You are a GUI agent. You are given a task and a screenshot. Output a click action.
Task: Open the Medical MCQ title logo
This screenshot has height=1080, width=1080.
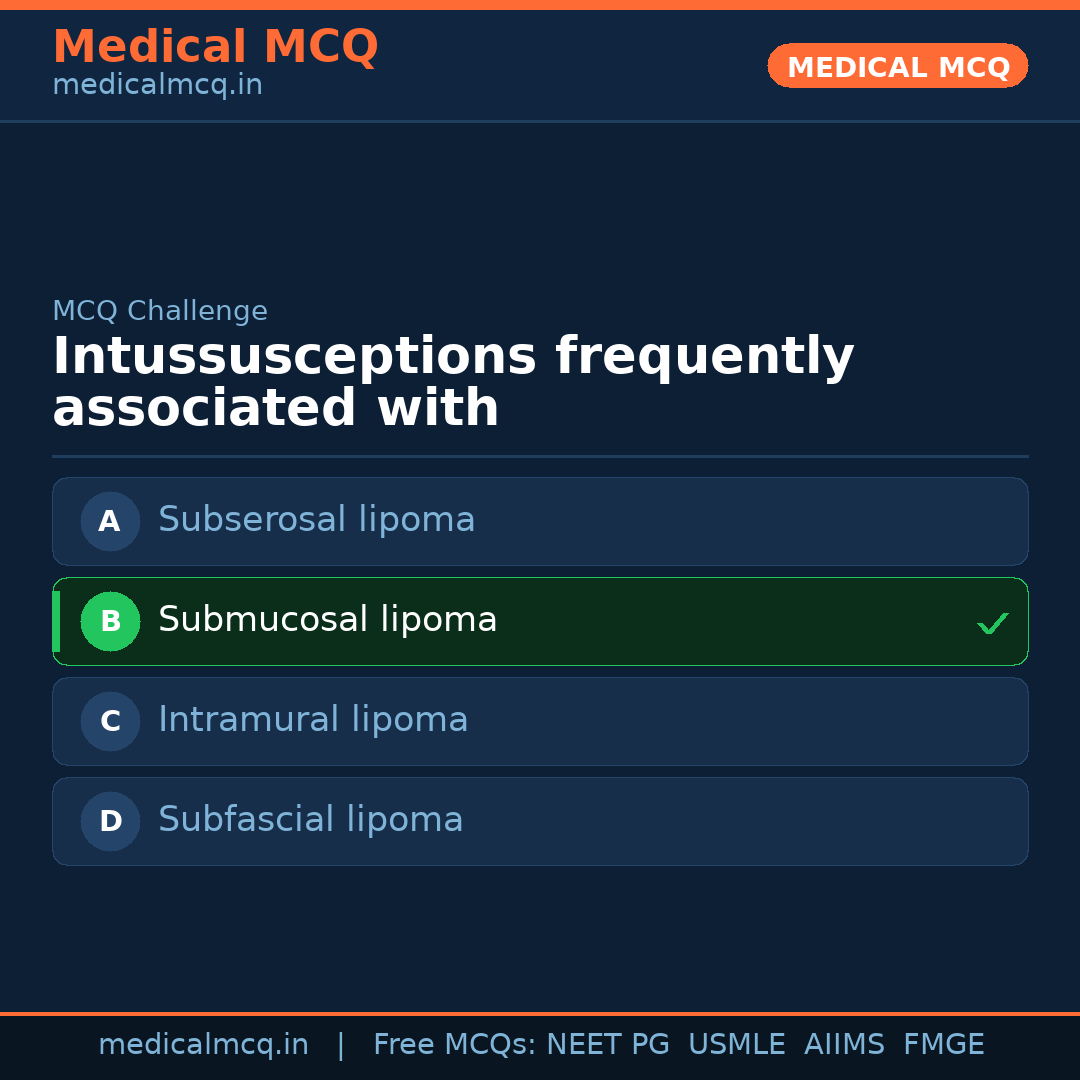[215, 47]
